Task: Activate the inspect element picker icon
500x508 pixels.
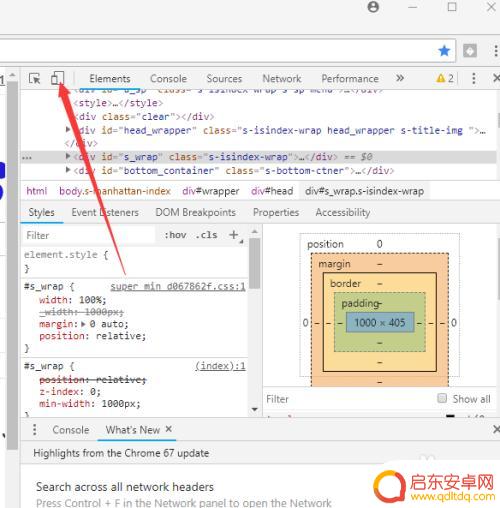Action: pos(34,79)
